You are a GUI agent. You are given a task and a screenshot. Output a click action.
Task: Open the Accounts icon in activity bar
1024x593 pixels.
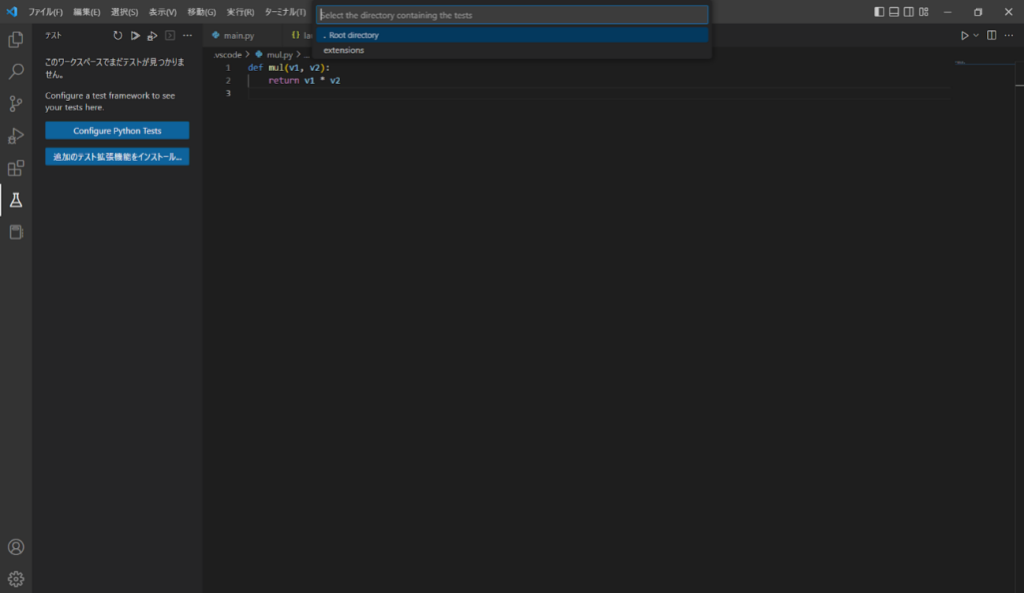coord(16,547)
